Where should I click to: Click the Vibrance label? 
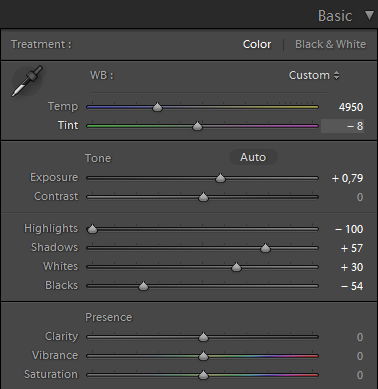pos(55,355)
